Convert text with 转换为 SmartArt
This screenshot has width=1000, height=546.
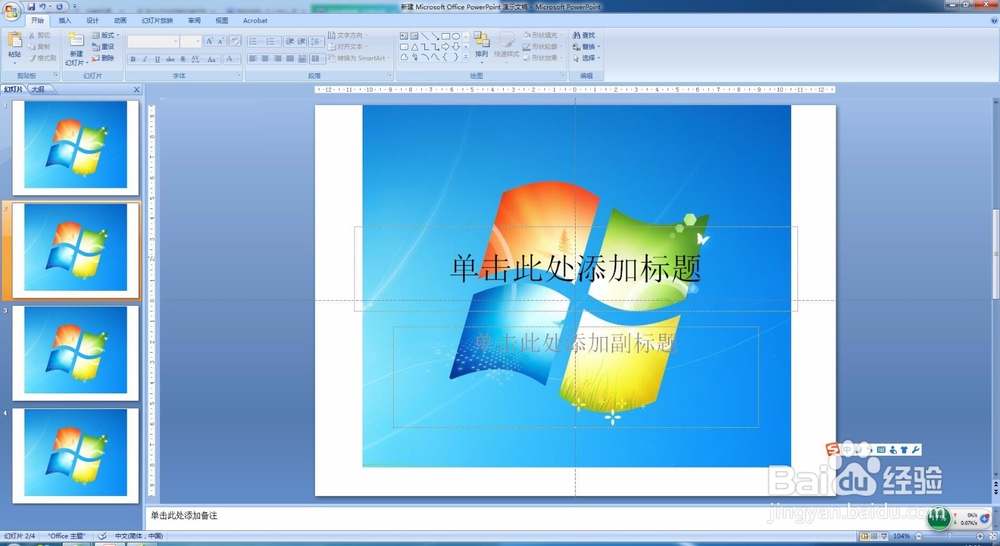coord(359,58)
